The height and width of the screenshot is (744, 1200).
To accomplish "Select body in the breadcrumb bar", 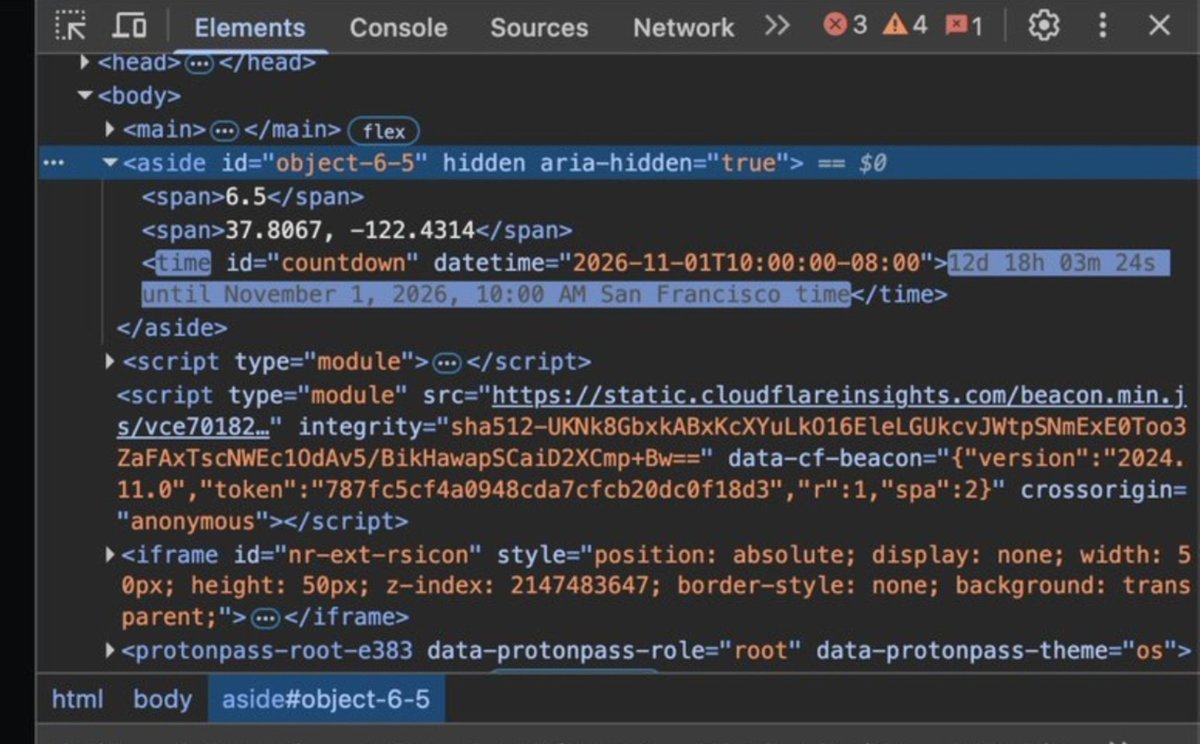I will pos(162,699).
